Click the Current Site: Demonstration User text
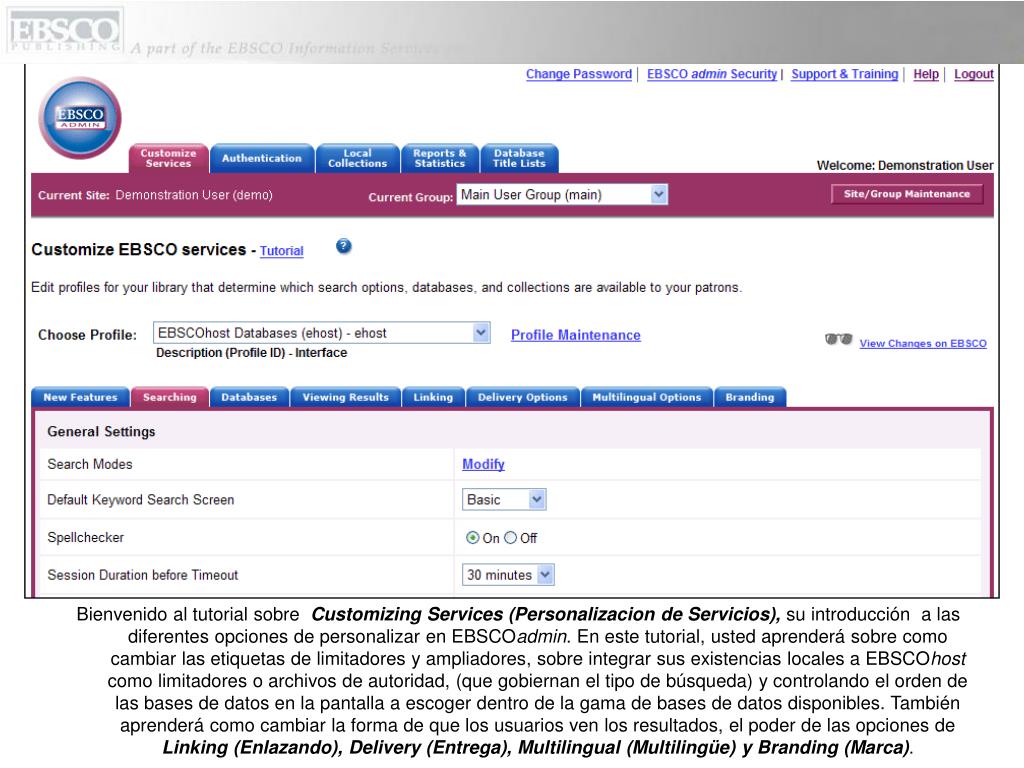Viewport: 1024px width, 768px height. [155, 195]
